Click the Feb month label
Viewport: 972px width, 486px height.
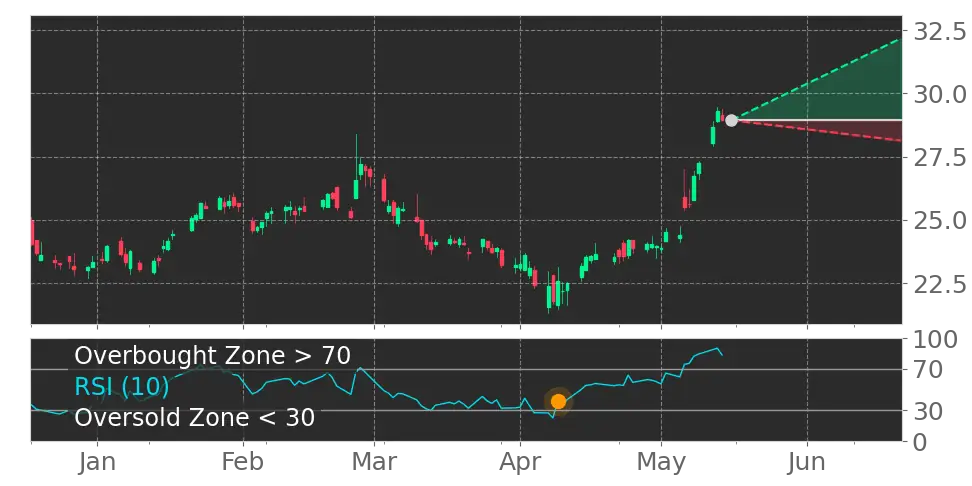click(x=244, y=462)
